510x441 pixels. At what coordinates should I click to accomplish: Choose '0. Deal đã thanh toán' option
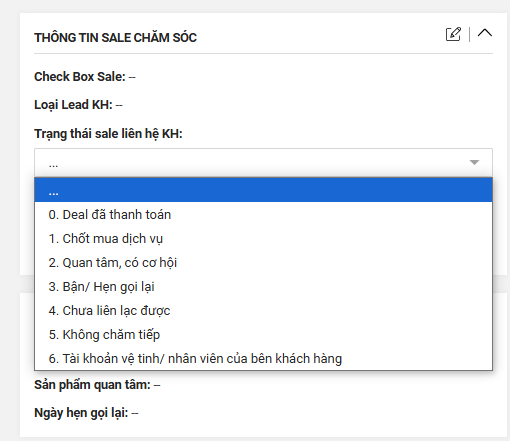tap(263, 214)
